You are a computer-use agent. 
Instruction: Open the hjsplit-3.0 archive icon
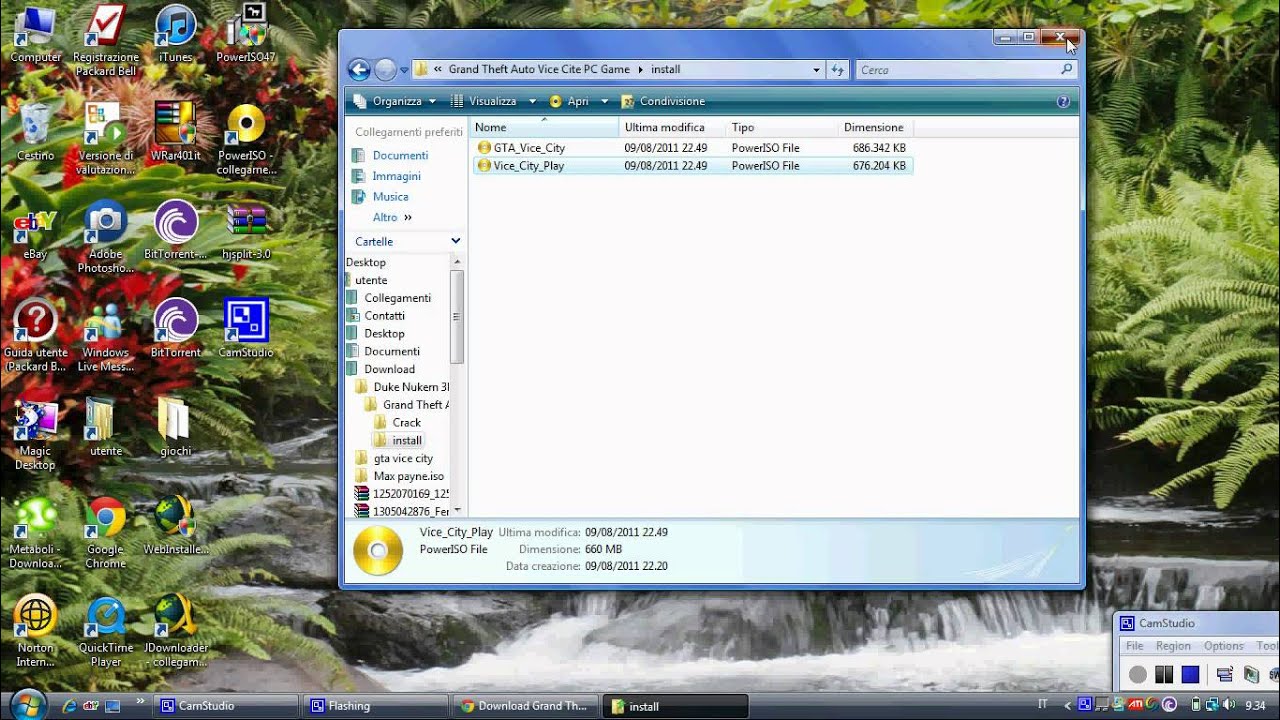tap(246, 231)
